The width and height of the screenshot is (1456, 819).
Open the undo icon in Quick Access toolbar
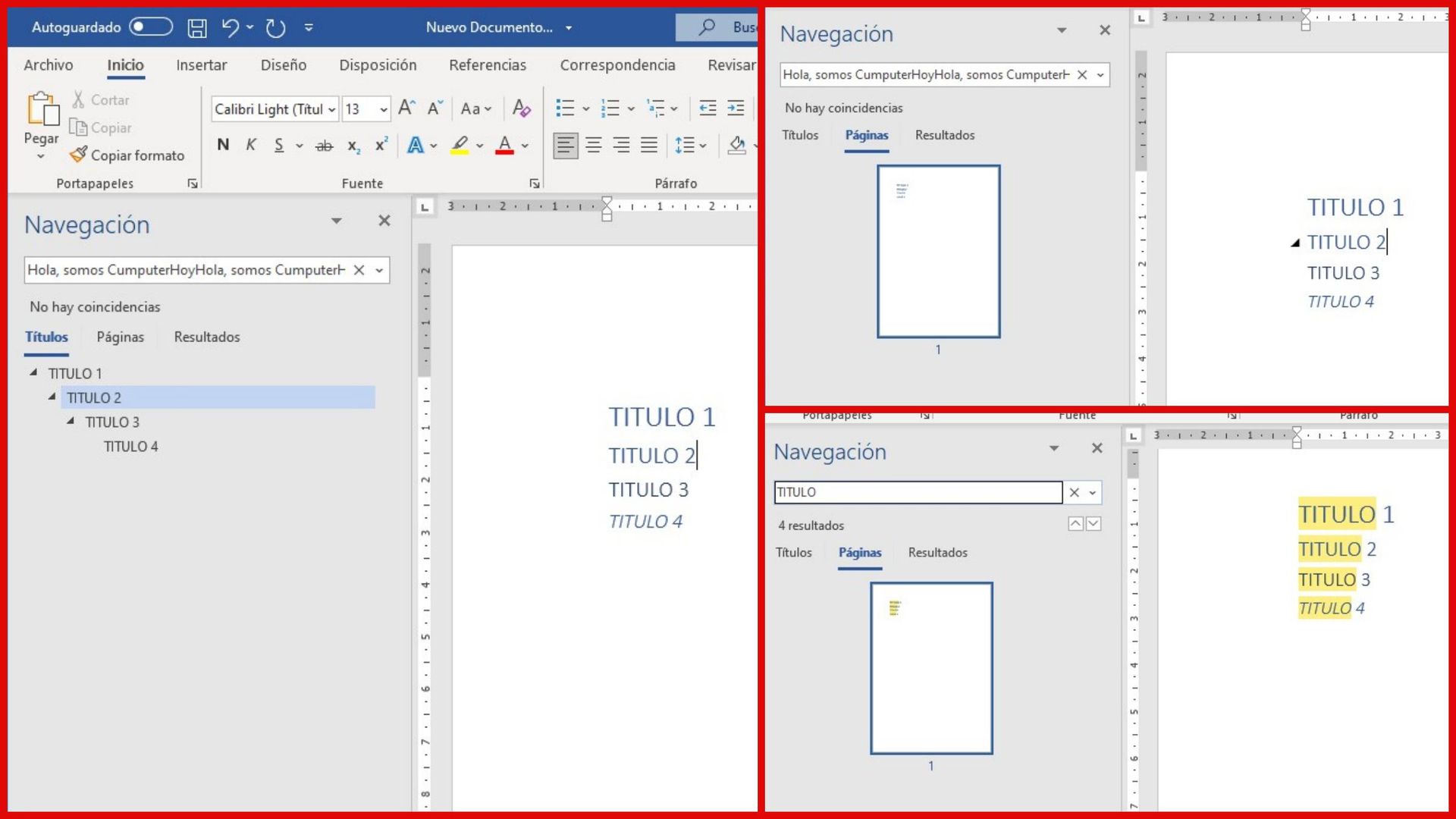coord(228,27)
